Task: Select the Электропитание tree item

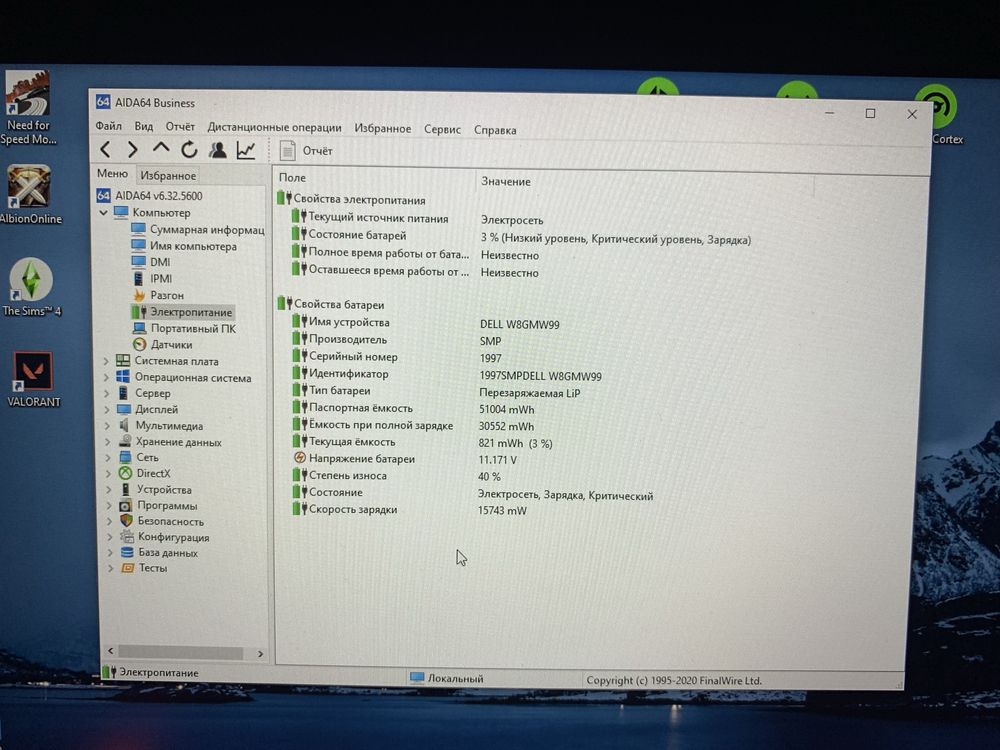Action: click(x=182, y=312)
